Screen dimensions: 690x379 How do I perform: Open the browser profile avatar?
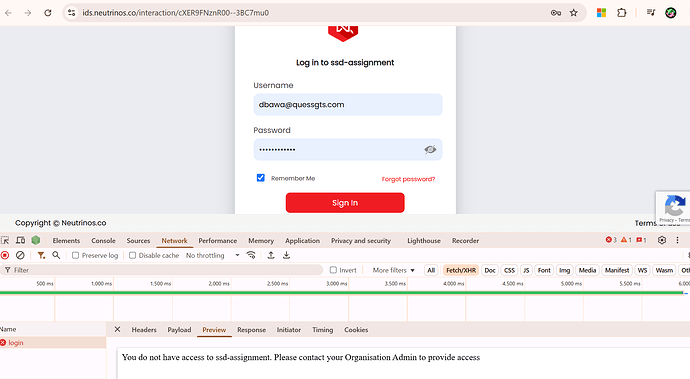(670, 13)
